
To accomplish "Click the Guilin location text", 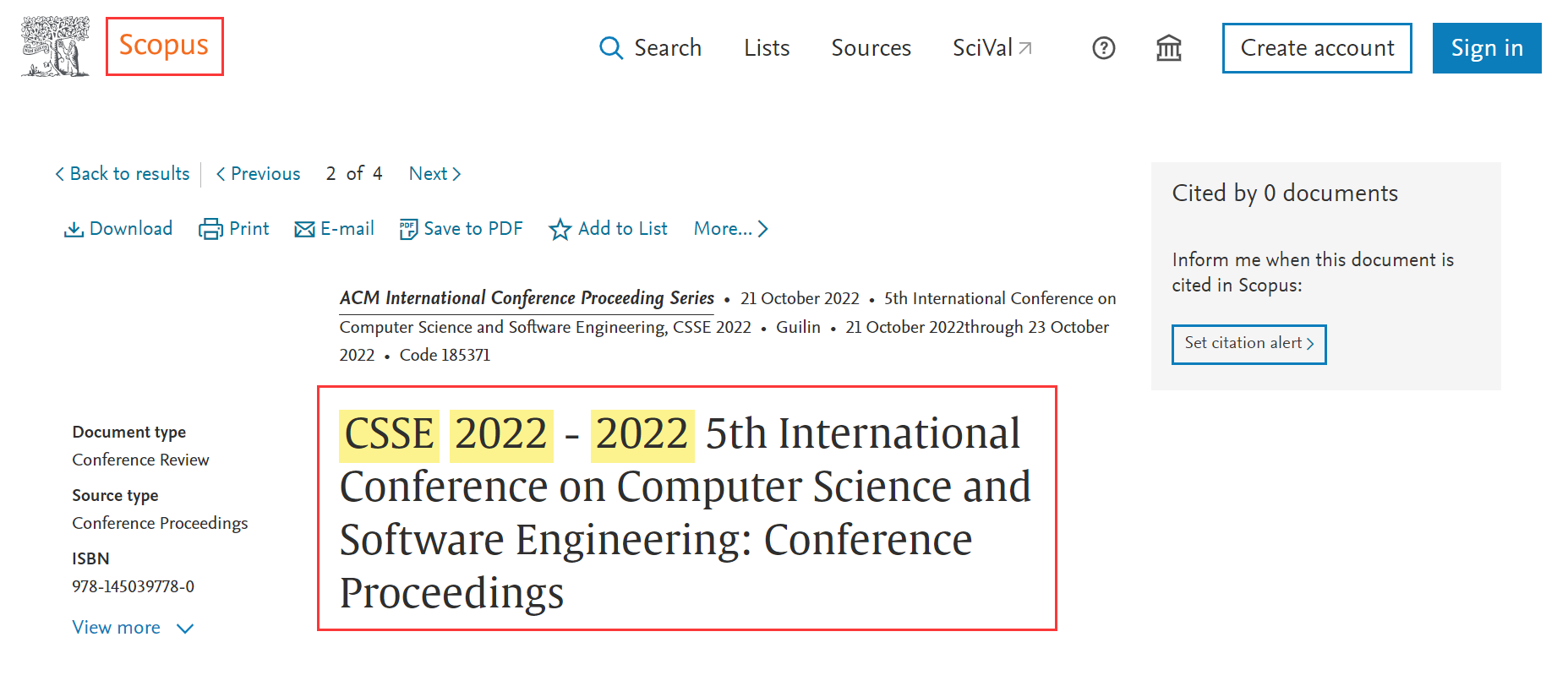I will coord(798,327).
